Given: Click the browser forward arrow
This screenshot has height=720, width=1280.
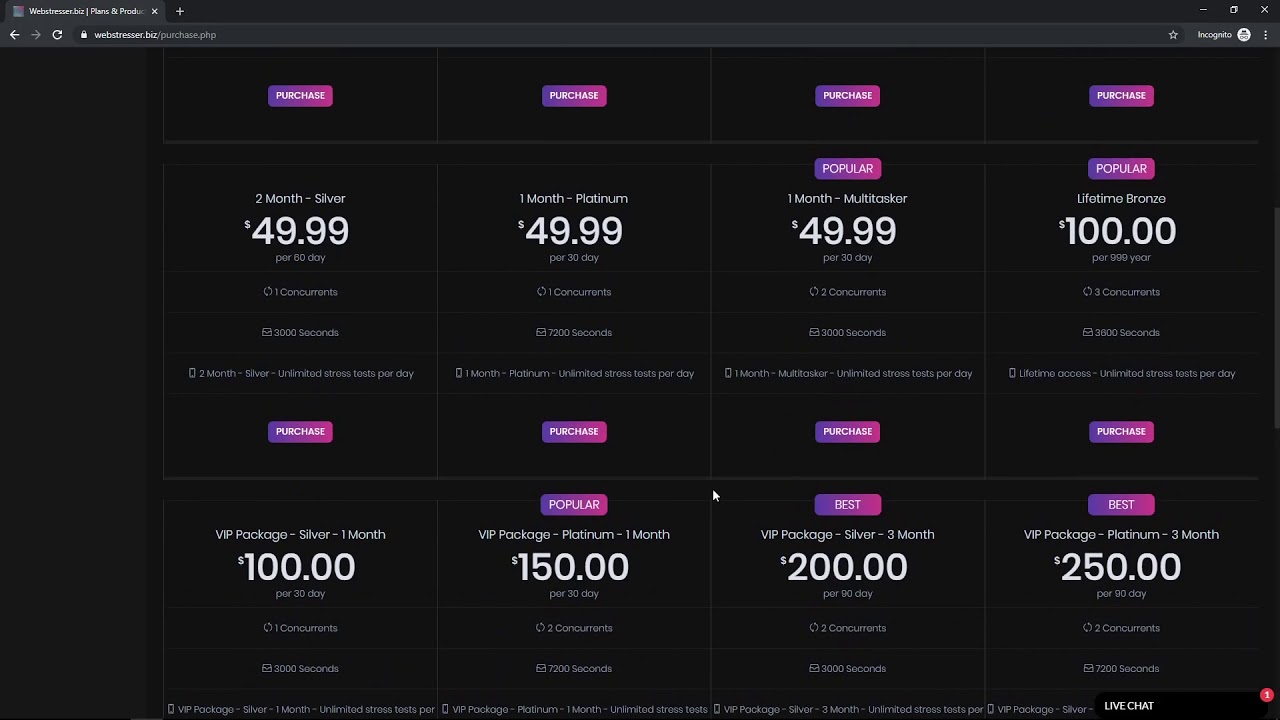Looking at the screenshot, I should pos(36,35).
